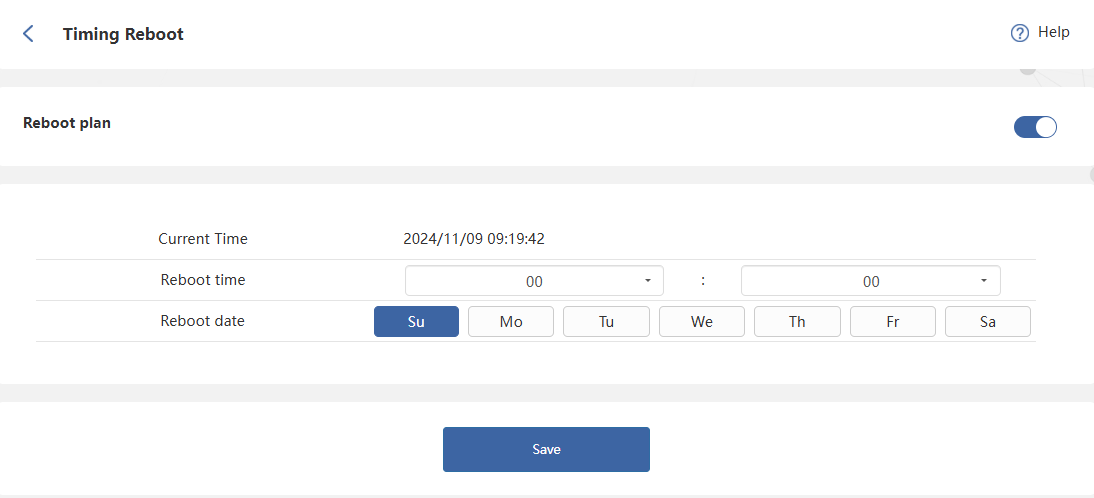Screen dimensions: 1094x498
Task: Enable We in Reboot date row
Action: (702, 322)
